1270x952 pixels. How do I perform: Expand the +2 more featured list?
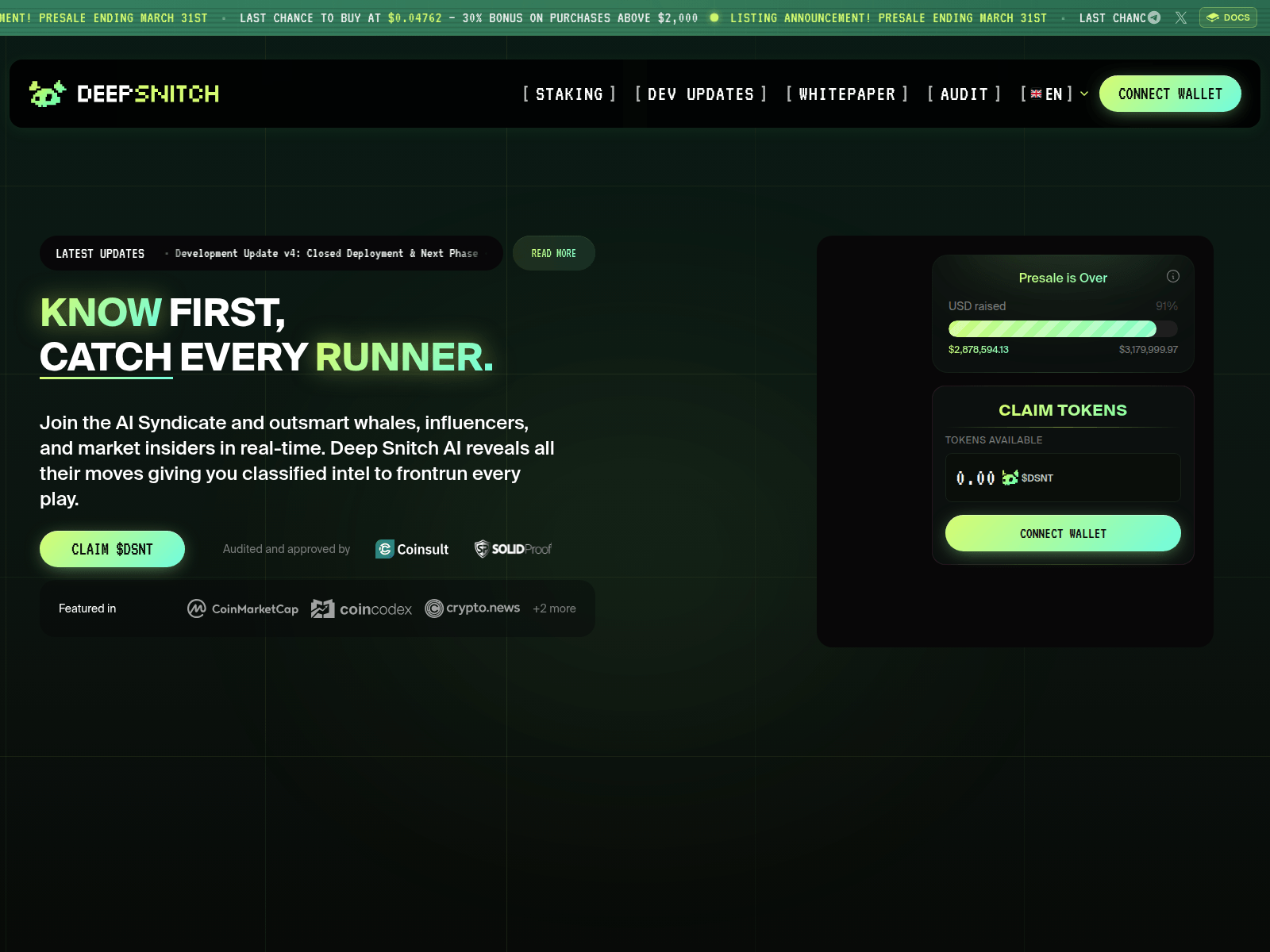coord(554,608)
